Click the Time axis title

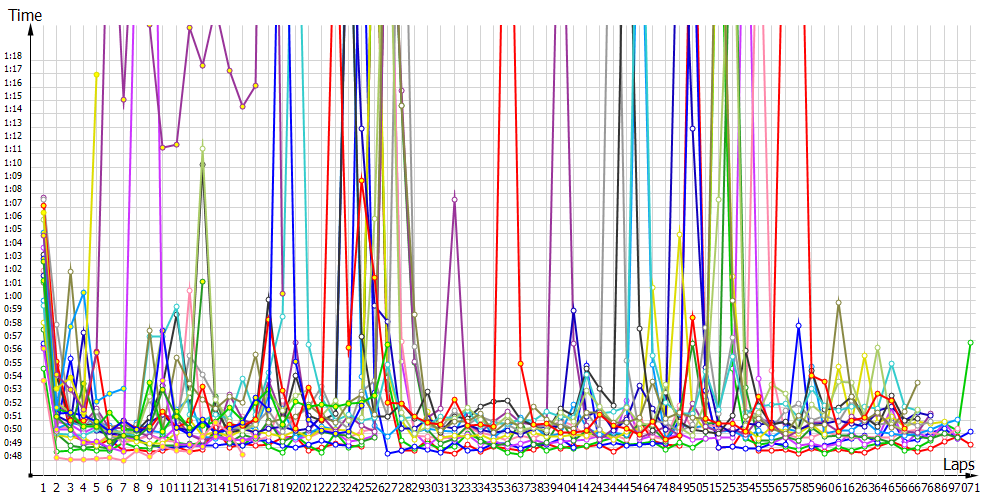coord(25,13)
